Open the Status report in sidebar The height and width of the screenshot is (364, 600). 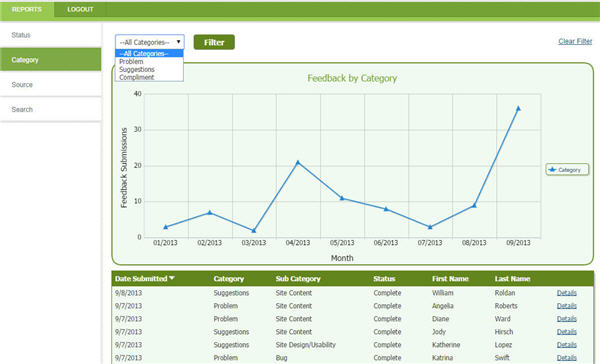51,35
